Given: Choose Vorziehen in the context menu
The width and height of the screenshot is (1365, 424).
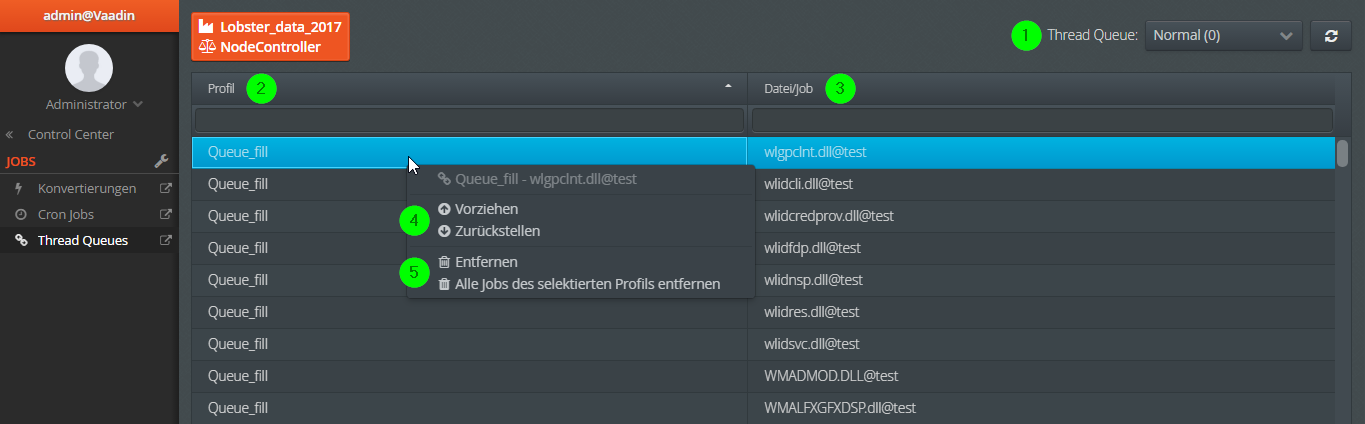Looking at the screenshot, I should tap(486, 209).
